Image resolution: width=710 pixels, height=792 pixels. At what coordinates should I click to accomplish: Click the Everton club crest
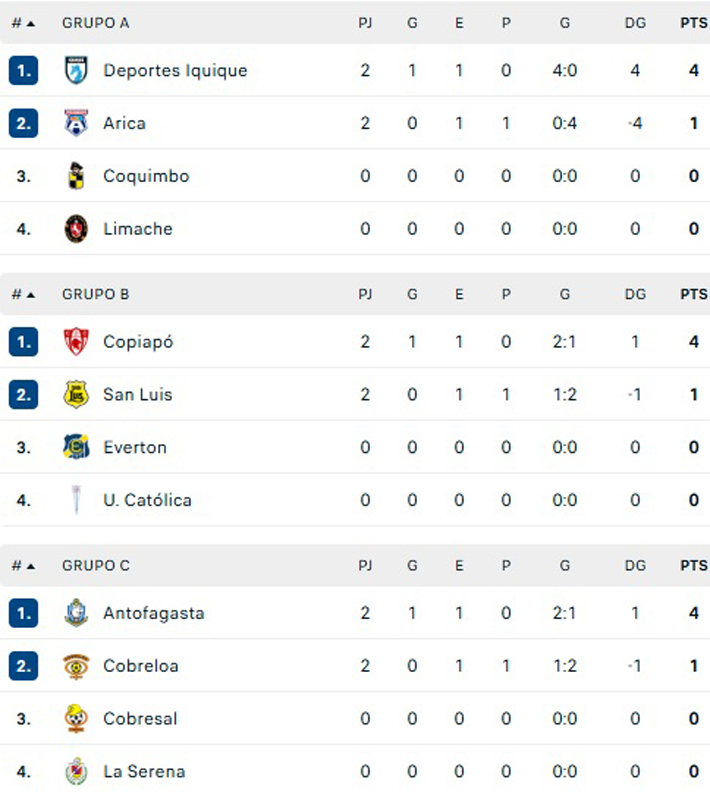point(76,447)
